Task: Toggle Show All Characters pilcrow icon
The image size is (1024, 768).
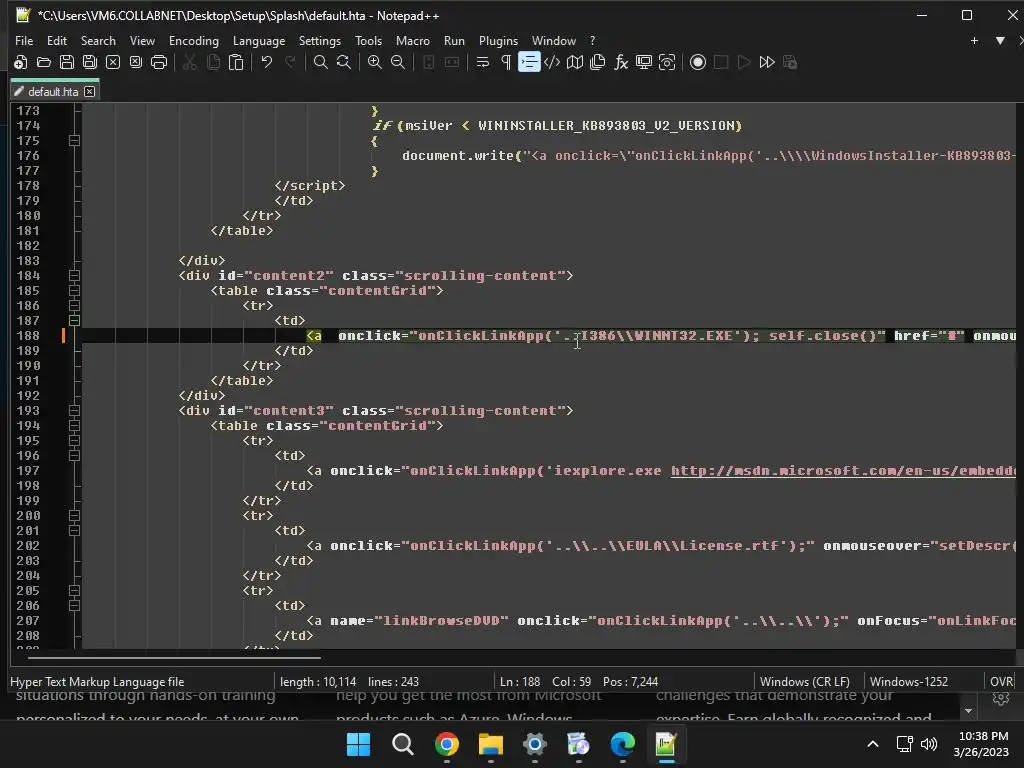Action: pyautogui.click(x=505, y=62)
